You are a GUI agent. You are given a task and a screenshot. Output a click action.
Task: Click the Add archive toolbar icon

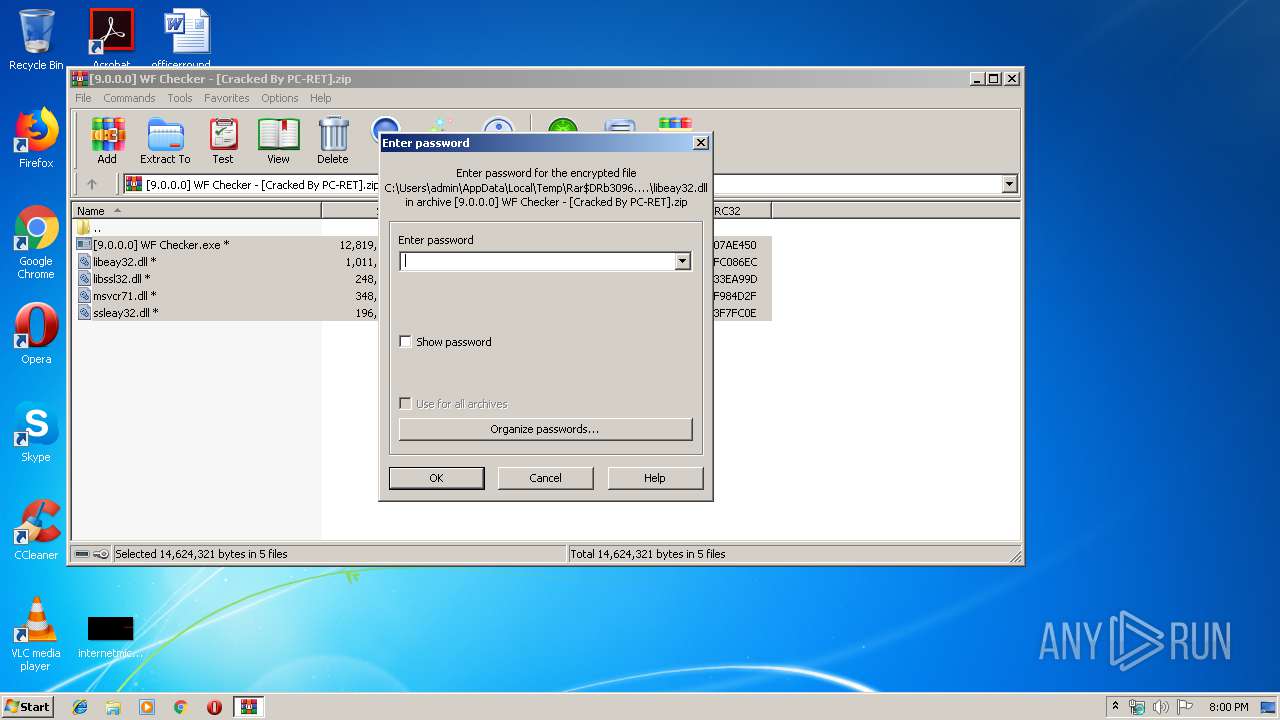tap(107, 141)
